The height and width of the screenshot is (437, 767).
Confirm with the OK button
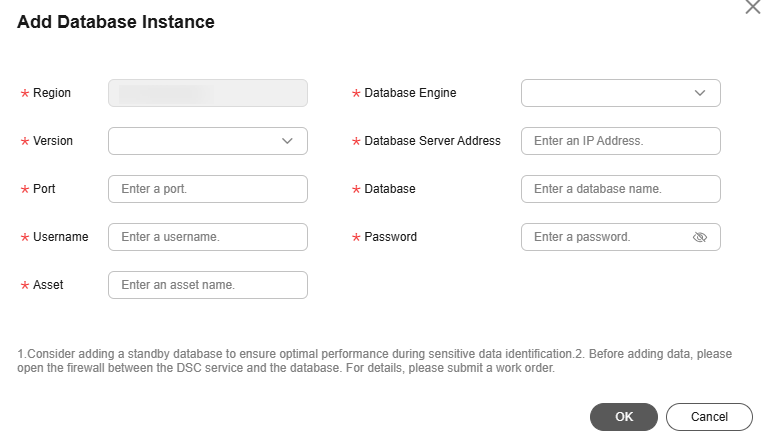click(x=623, y=417)
